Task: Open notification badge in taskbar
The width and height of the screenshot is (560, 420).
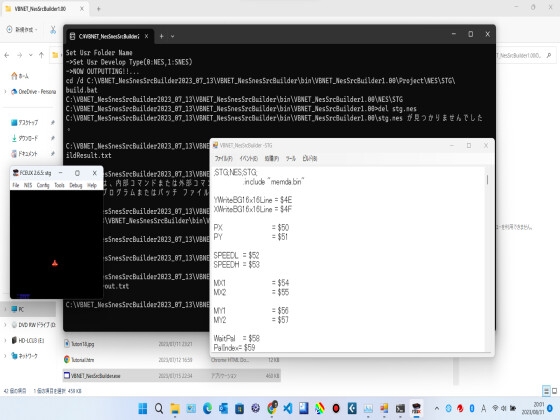Action: tap(550, 408)
